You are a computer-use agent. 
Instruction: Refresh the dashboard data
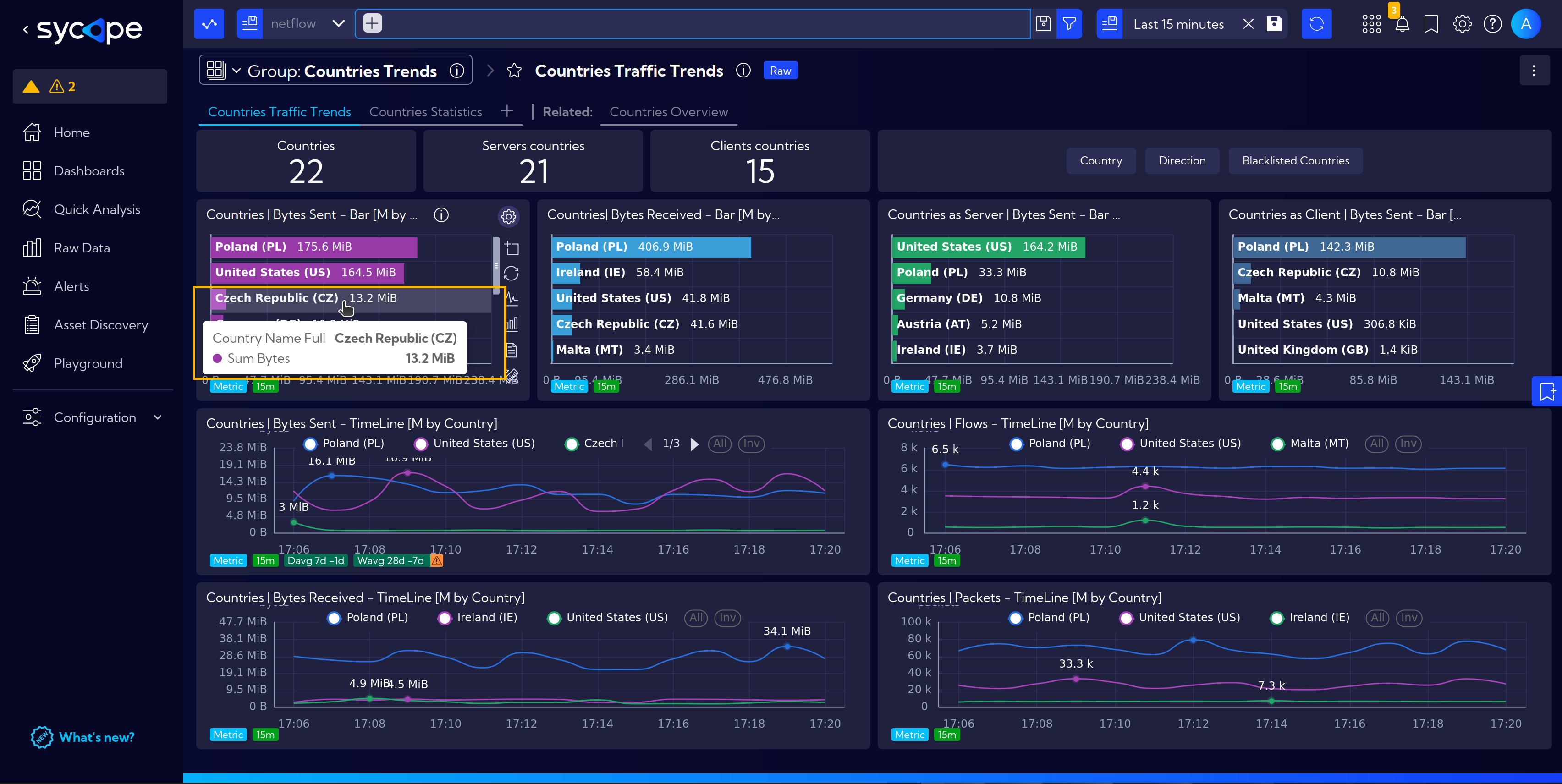1316,24
